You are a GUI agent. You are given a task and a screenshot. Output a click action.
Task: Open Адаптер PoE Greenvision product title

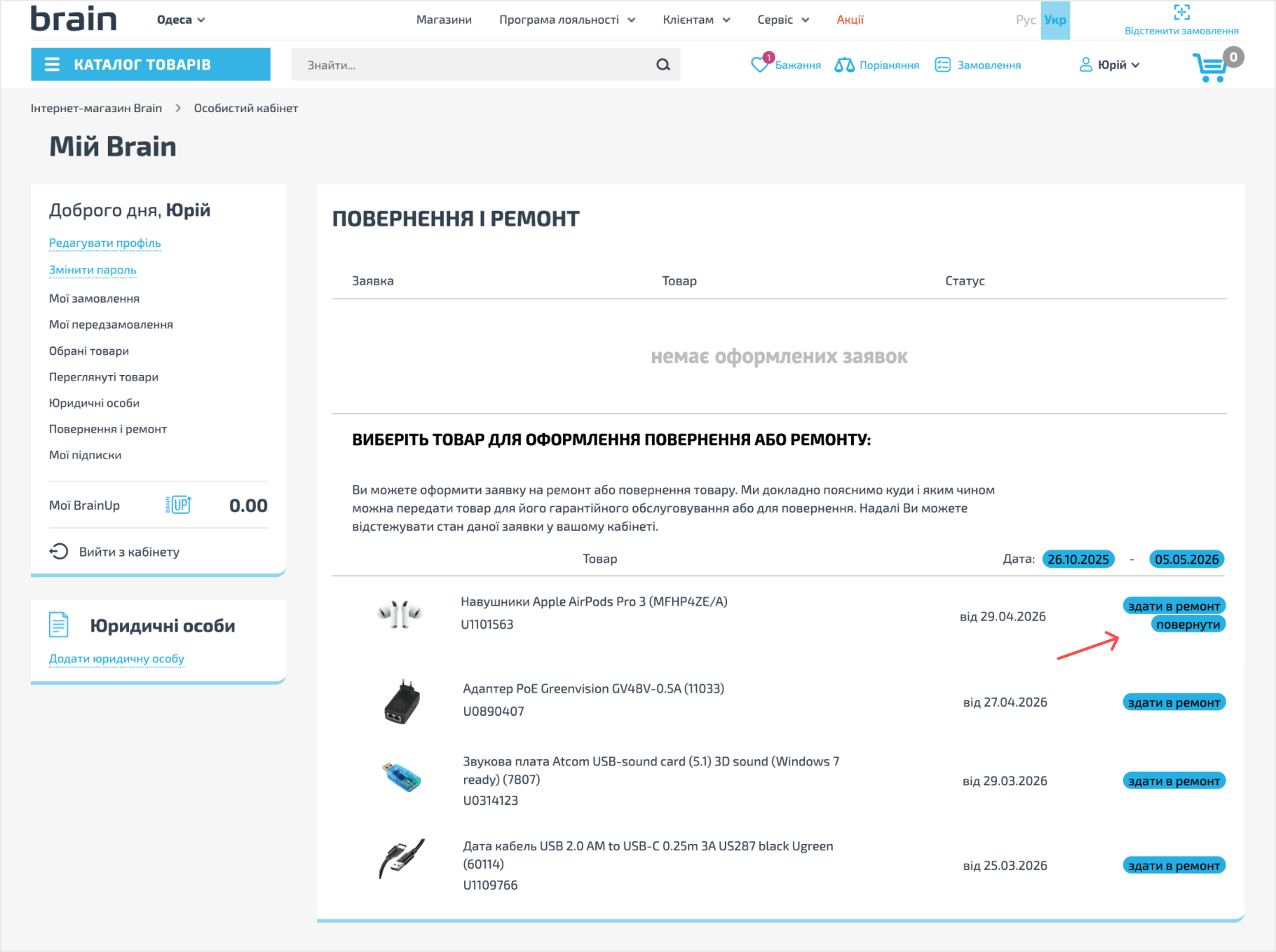593,688
